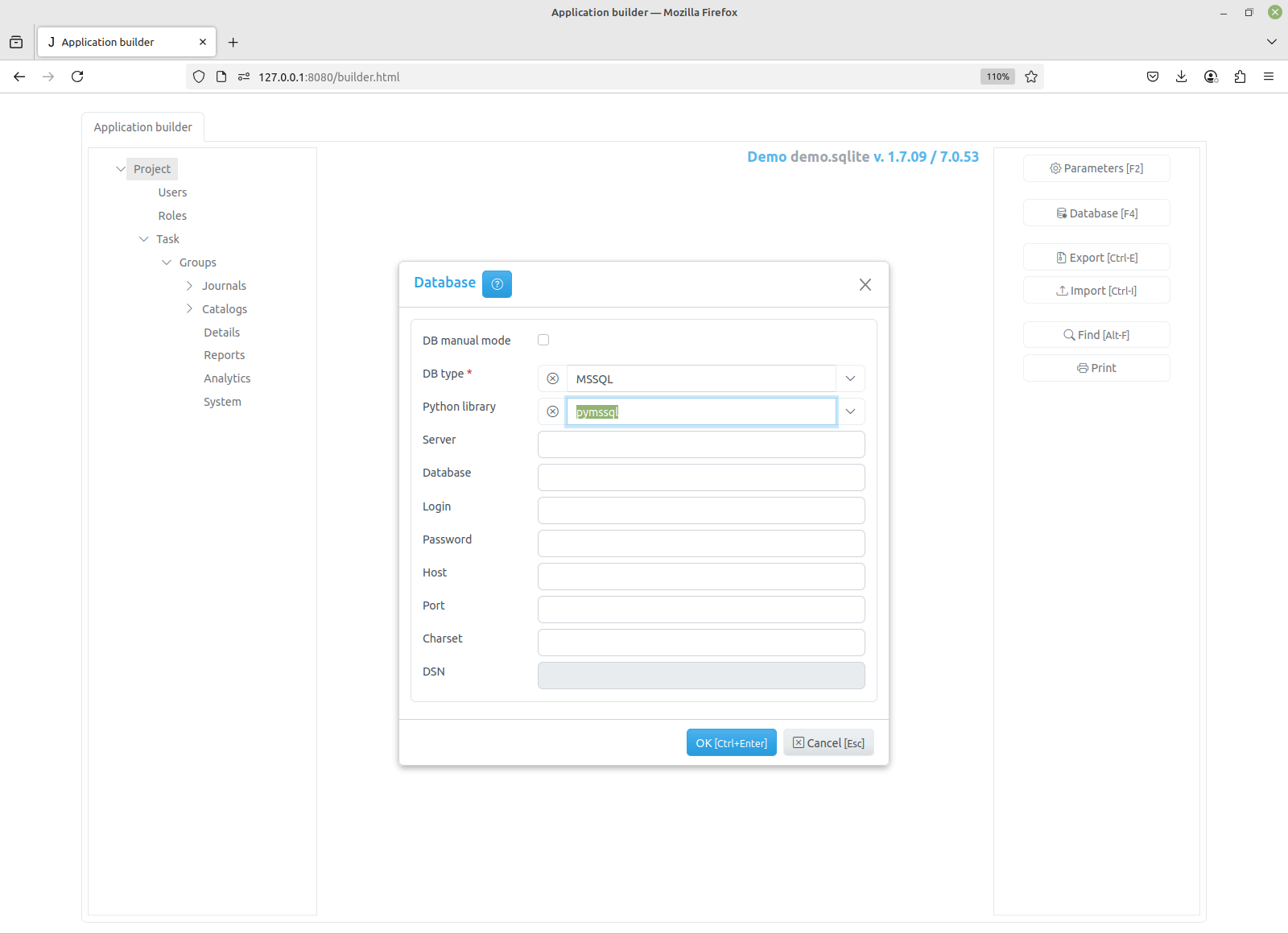Open Firefox downloads panel

click(1181, 76)
